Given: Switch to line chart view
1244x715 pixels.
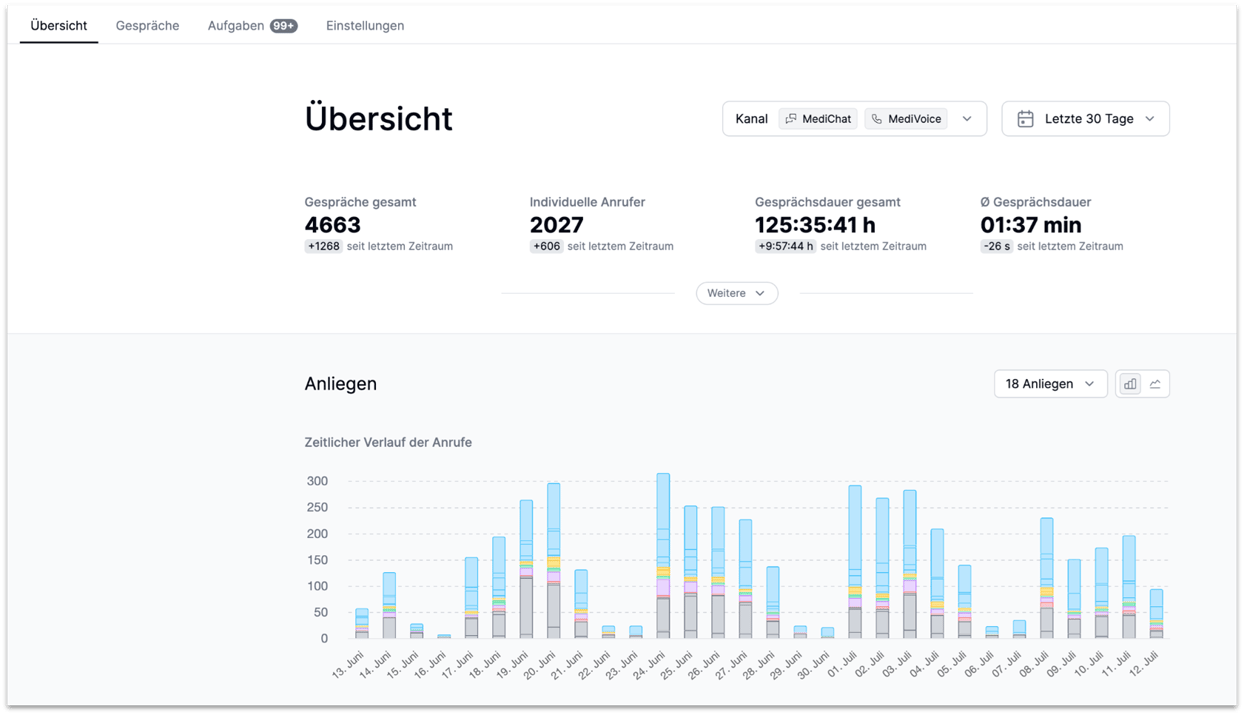Looking at the screenshot, I should coord(1155,384).
